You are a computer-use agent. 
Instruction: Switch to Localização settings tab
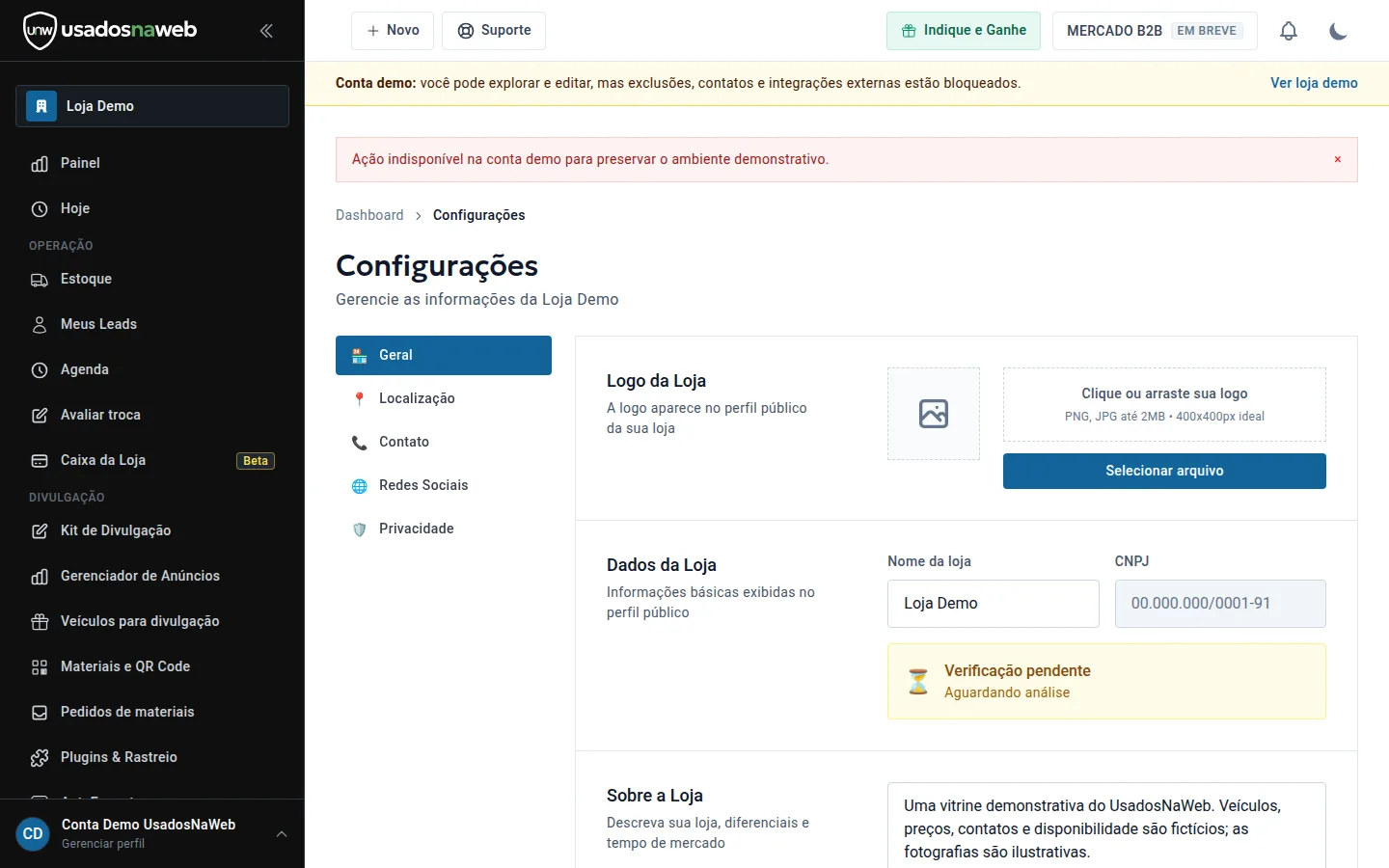[x=444, y=398]
